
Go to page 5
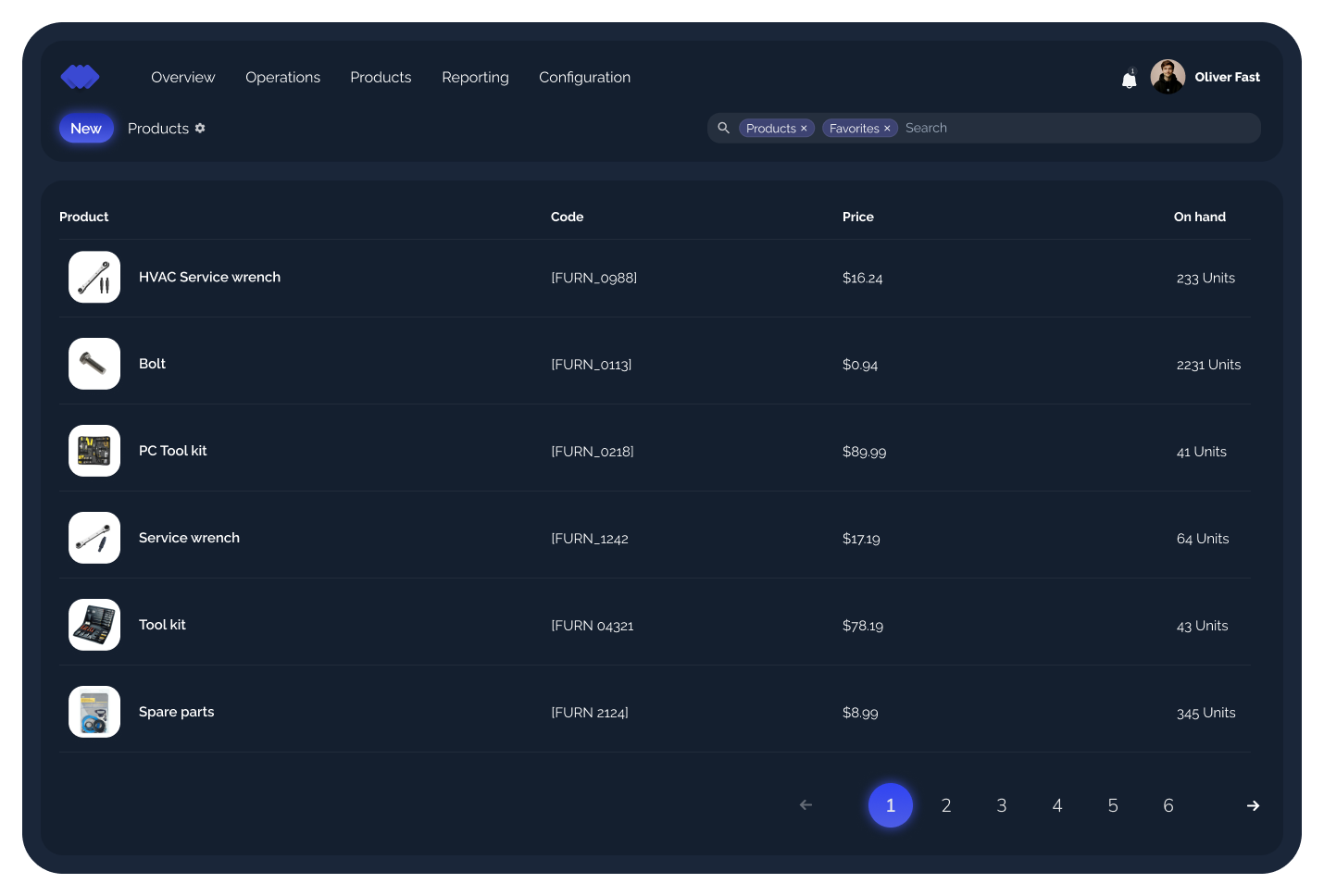pos(1113,805)
